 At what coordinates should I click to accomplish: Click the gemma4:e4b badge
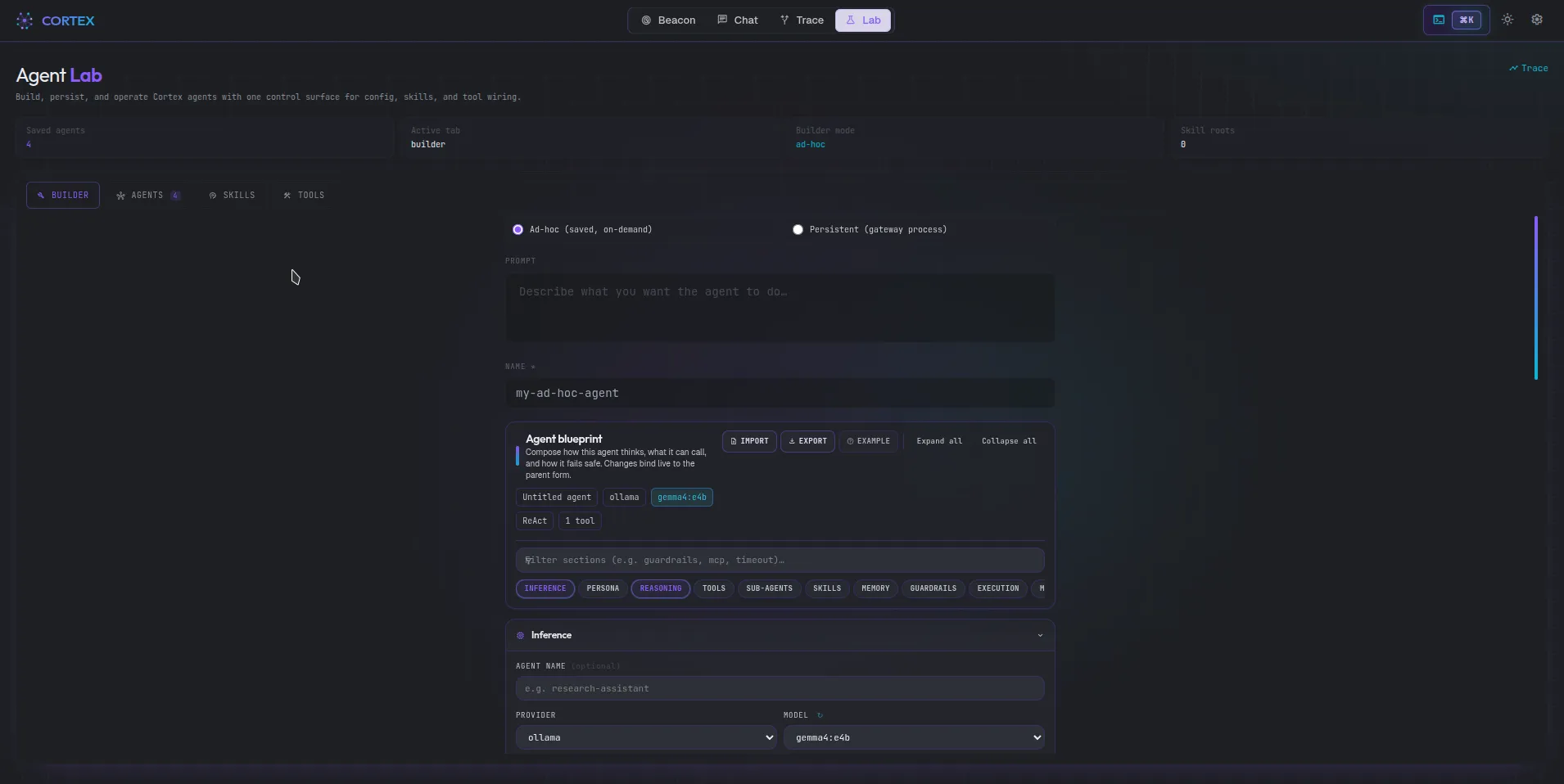tap(681, 498)
